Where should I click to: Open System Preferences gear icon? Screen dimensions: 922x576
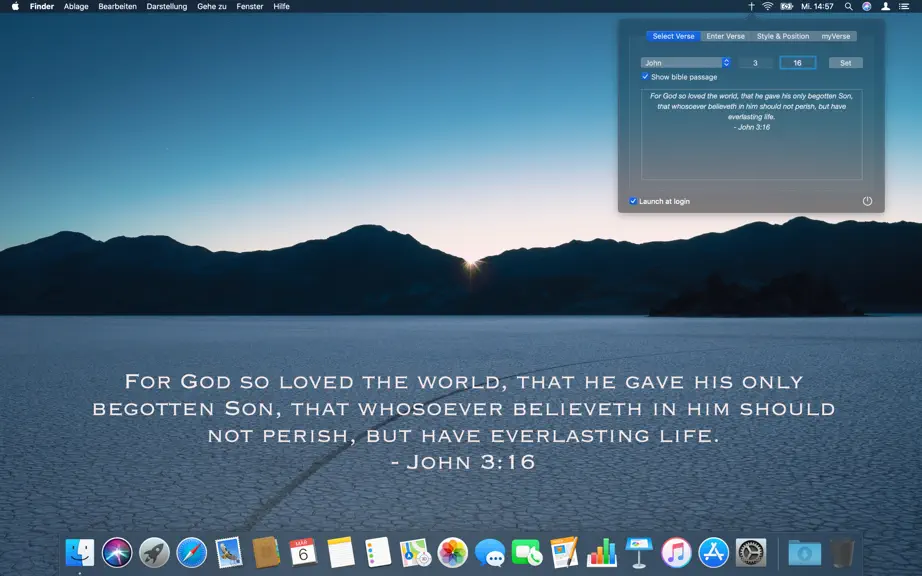tap(751, 552)
